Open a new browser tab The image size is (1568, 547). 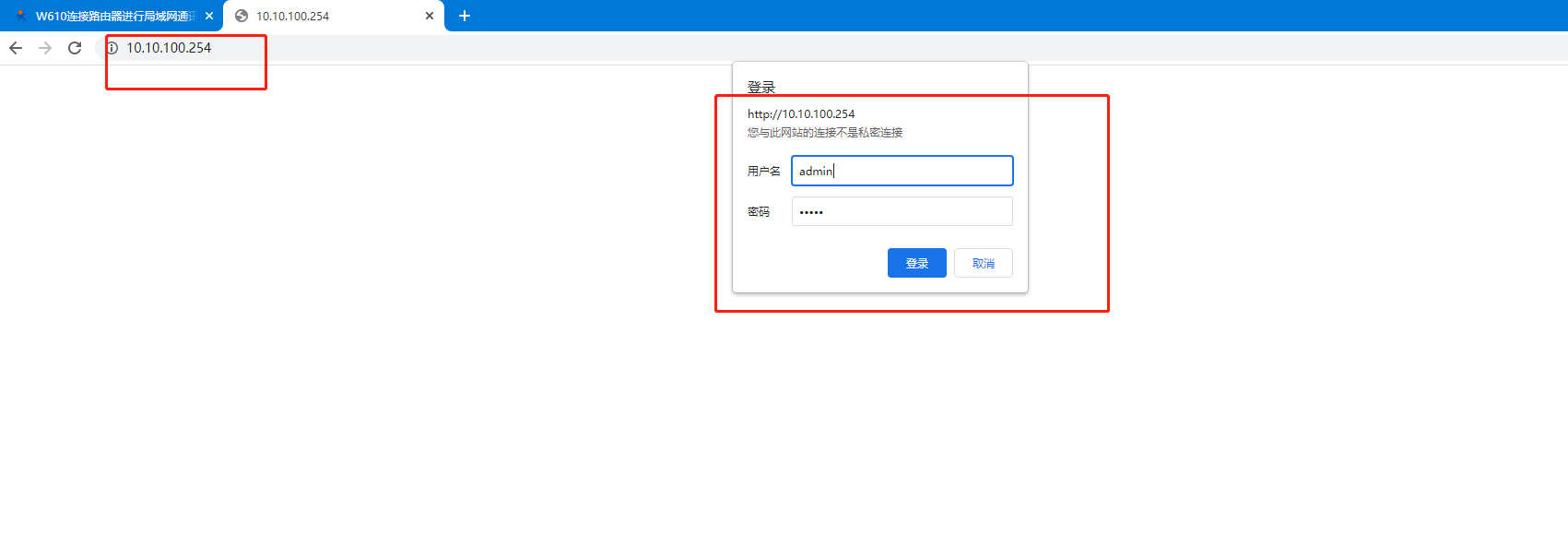tap(465, 16)
